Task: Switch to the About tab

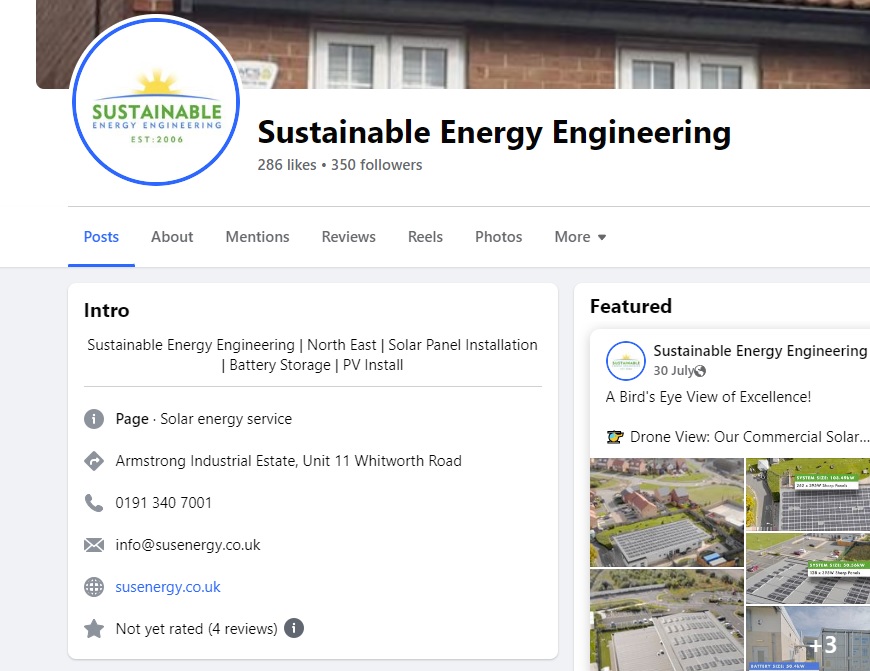Action: 172,237
